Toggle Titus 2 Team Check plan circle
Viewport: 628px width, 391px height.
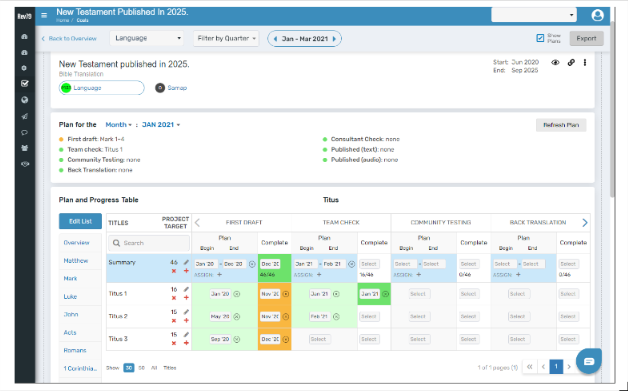click(x=336, y=316)
